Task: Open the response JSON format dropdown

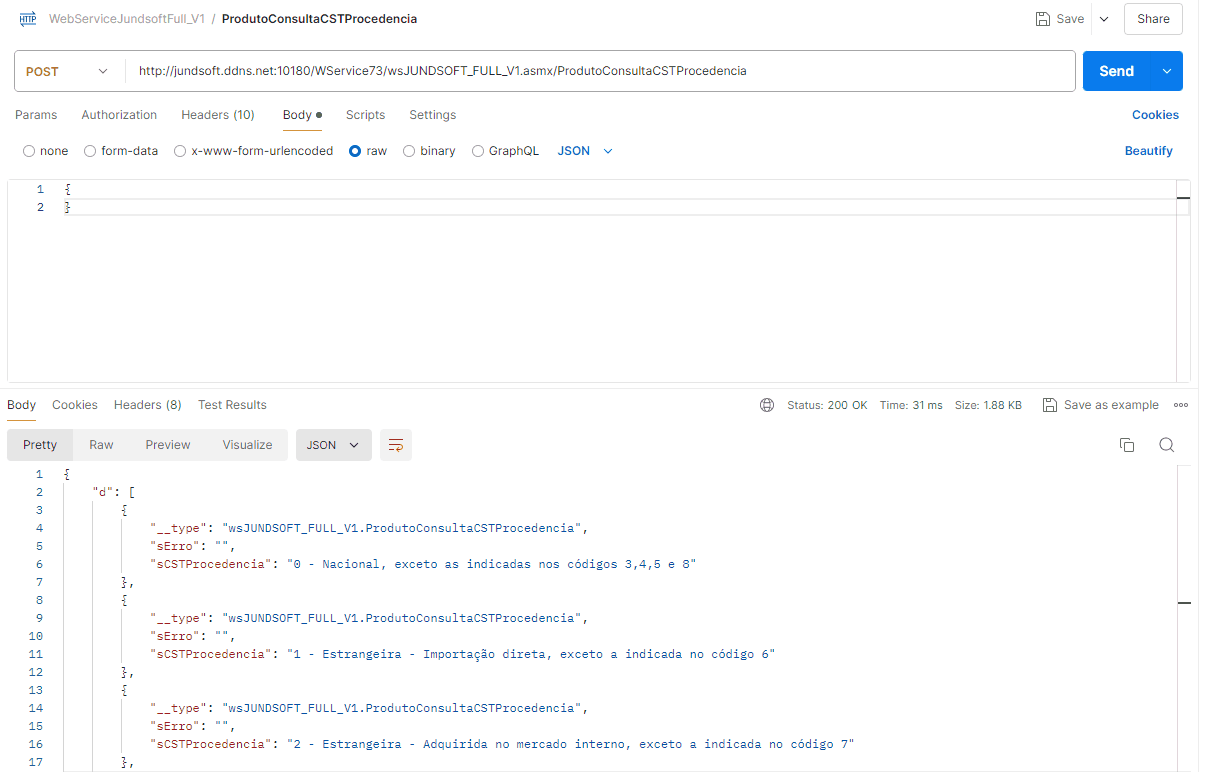Action: pyautogui.click(x=333, y=445)
